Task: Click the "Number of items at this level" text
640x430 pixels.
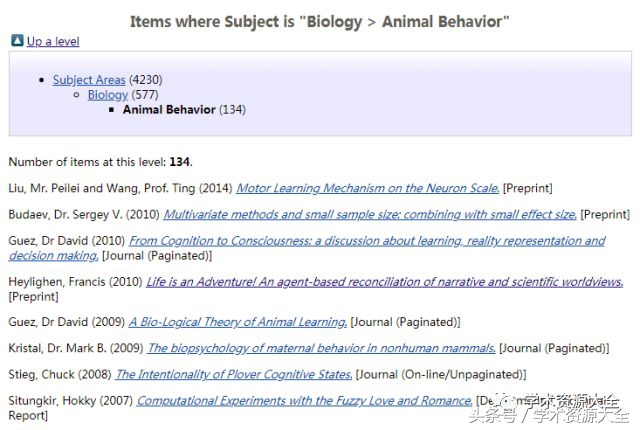Action: pyautogui.click(x=88, y=162)
